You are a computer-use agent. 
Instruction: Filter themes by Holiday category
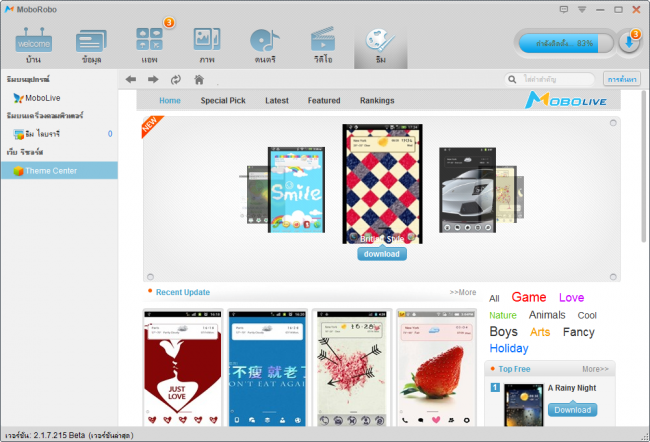[509, 348]
